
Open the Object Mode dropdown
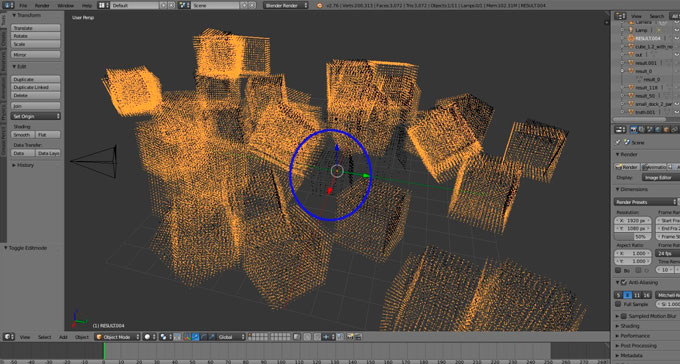pyautogui.click(x=118, y=337)
